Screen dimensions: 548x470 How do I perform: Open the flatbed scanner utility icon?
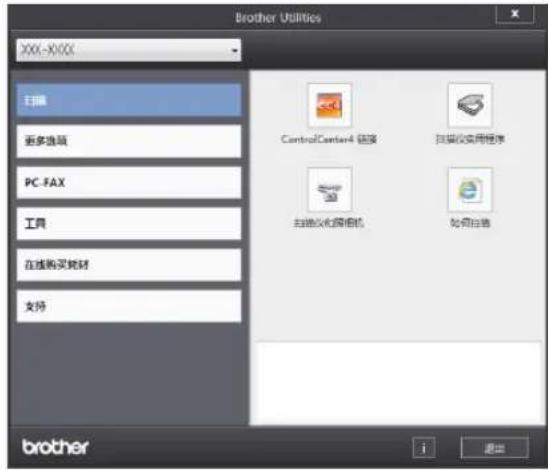pos(470,105)
